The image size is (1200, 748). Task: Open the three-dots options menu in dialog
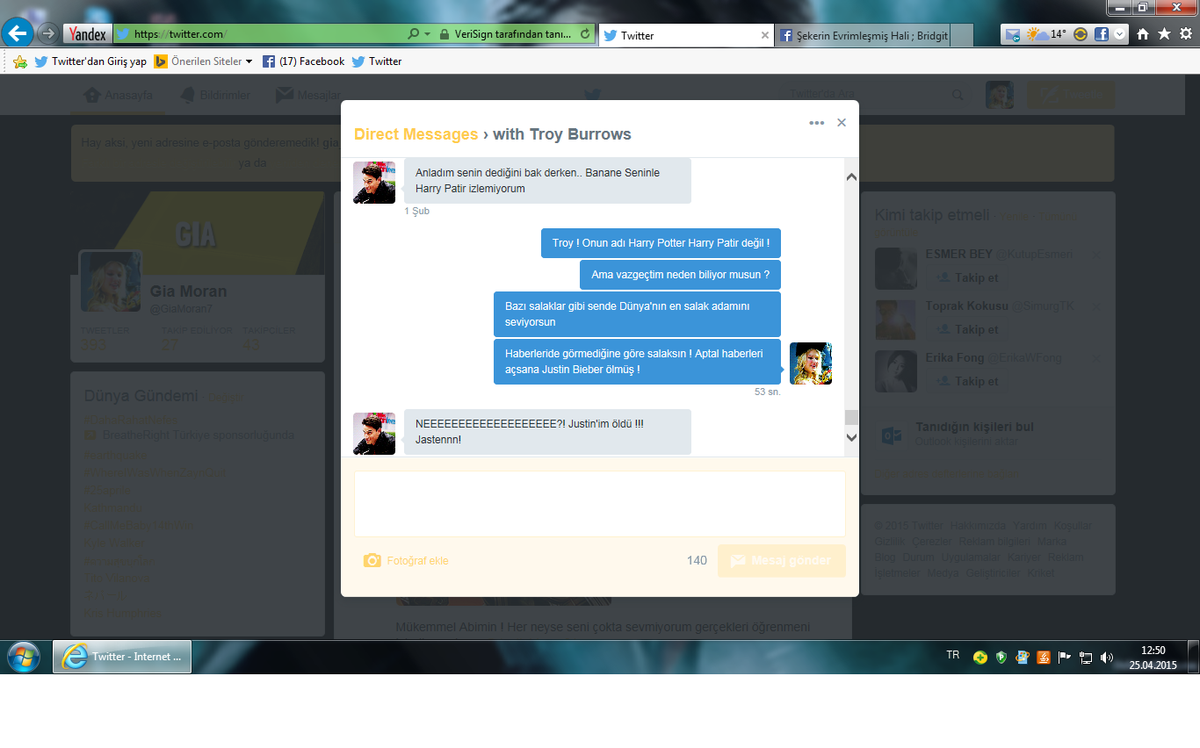(x=817, y=123)
